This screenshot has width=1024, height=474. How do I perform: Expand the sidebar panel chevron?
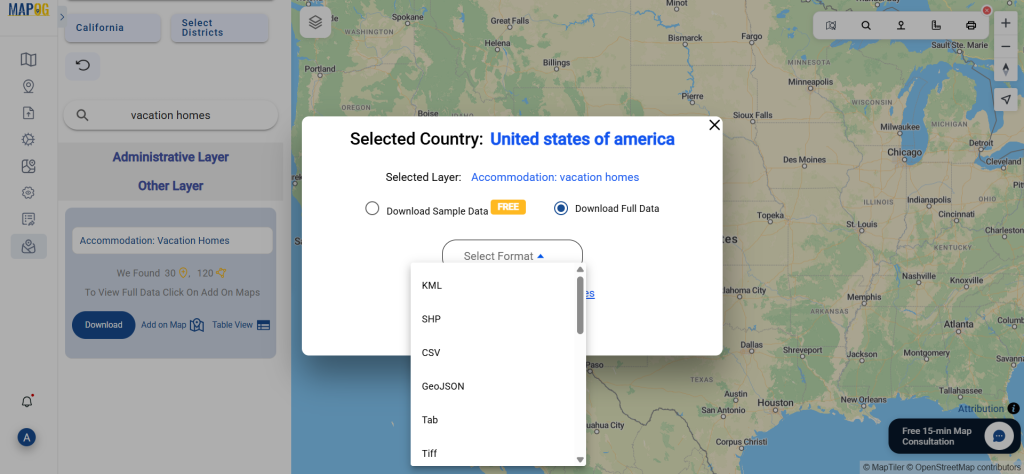pyautogui.click(x=62, y=17)
